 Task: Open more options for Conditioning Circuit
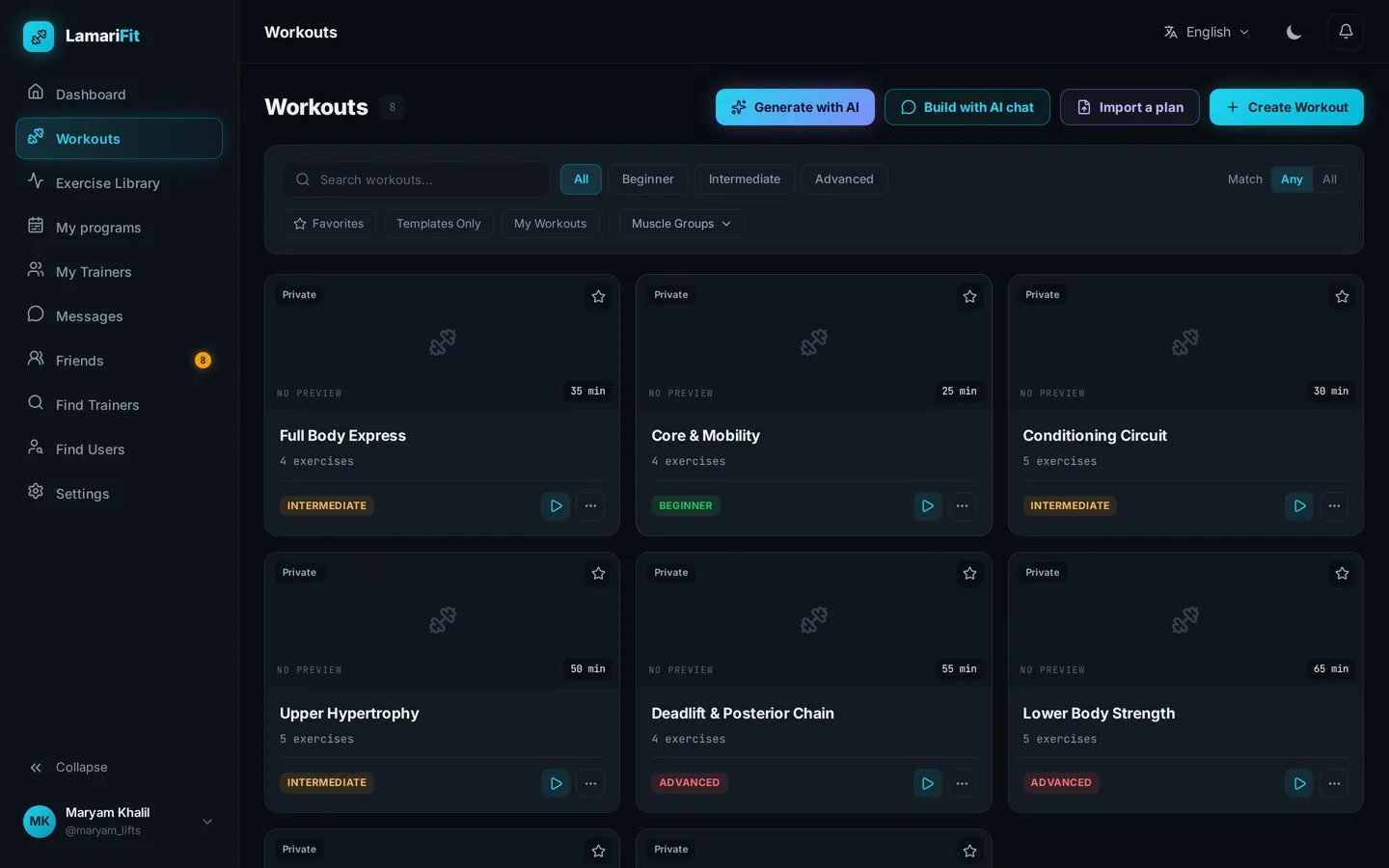1334,505
